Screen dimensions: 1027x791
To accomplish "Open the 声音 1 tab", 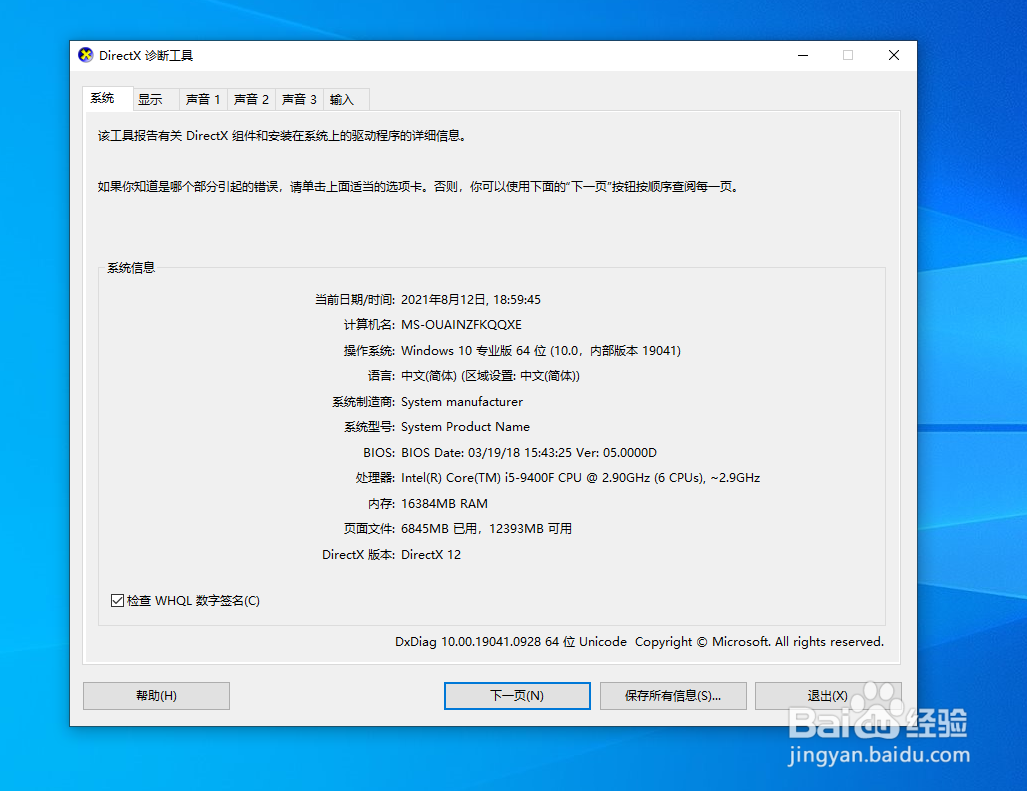I will click(203, 100).
